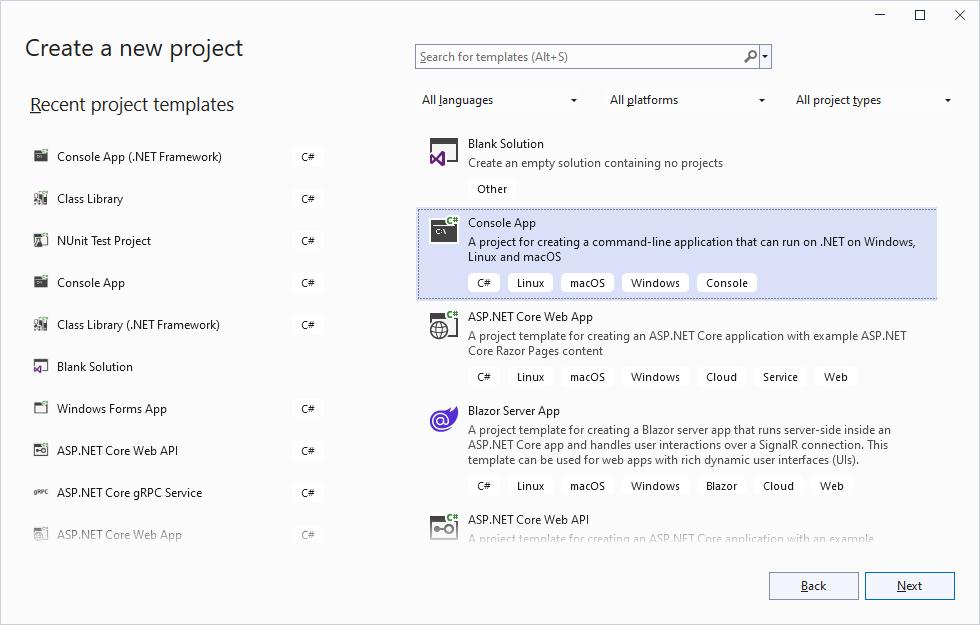The height and width of the screenshot is (625, 980).
Task: Click the Console App C# icon in template list
Action: coord(444,230)
